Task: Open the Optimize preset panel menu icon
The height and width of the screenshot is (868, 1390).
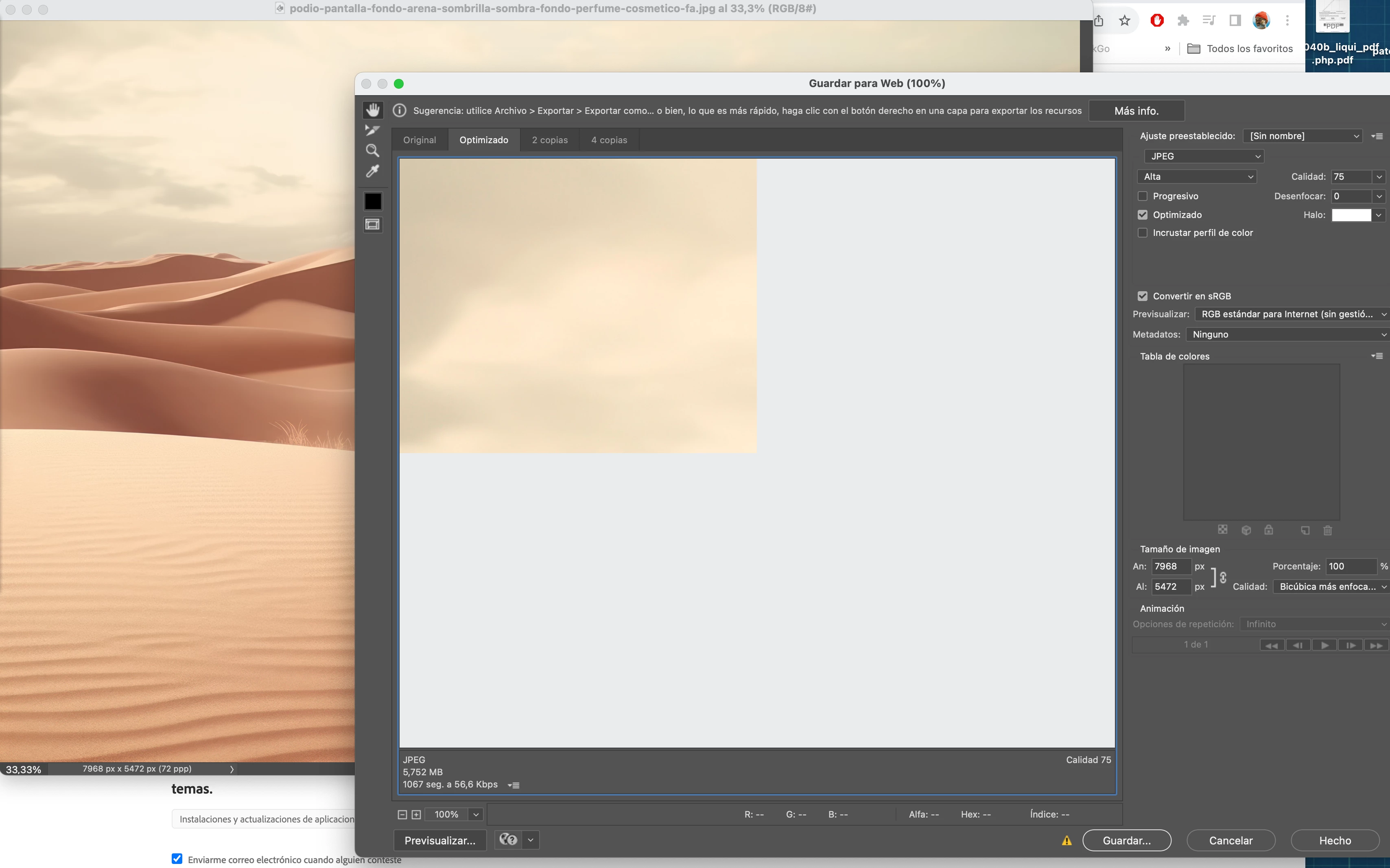Action: (x=1377, y=136)
